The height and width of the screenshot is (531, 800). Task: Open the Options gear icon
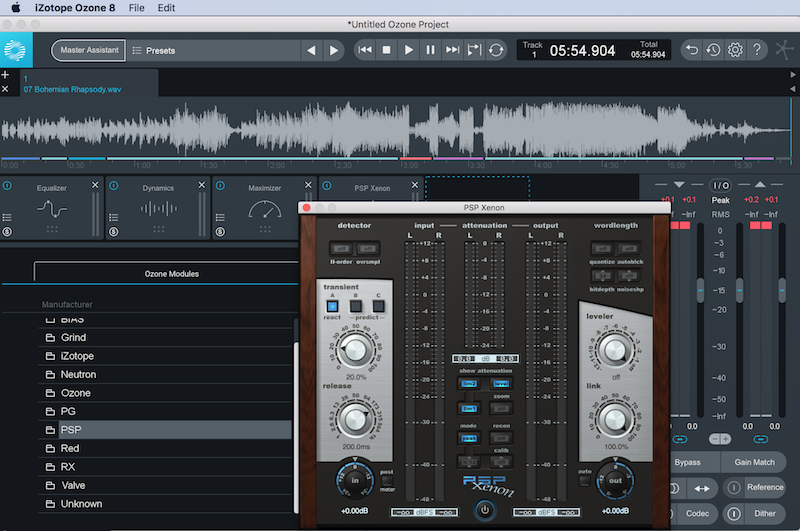[735, 49]
